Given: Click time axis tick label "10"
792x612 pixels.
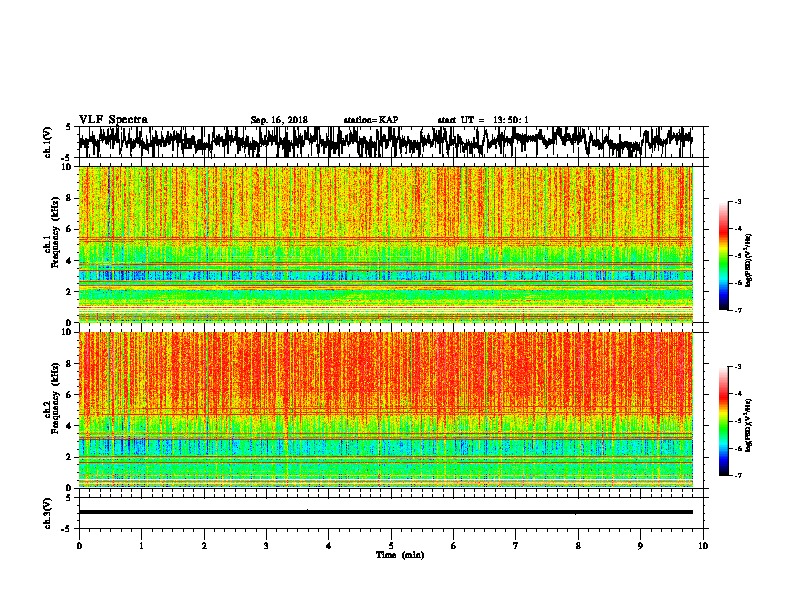Looking at the screenshot, I should pos(703,546).
